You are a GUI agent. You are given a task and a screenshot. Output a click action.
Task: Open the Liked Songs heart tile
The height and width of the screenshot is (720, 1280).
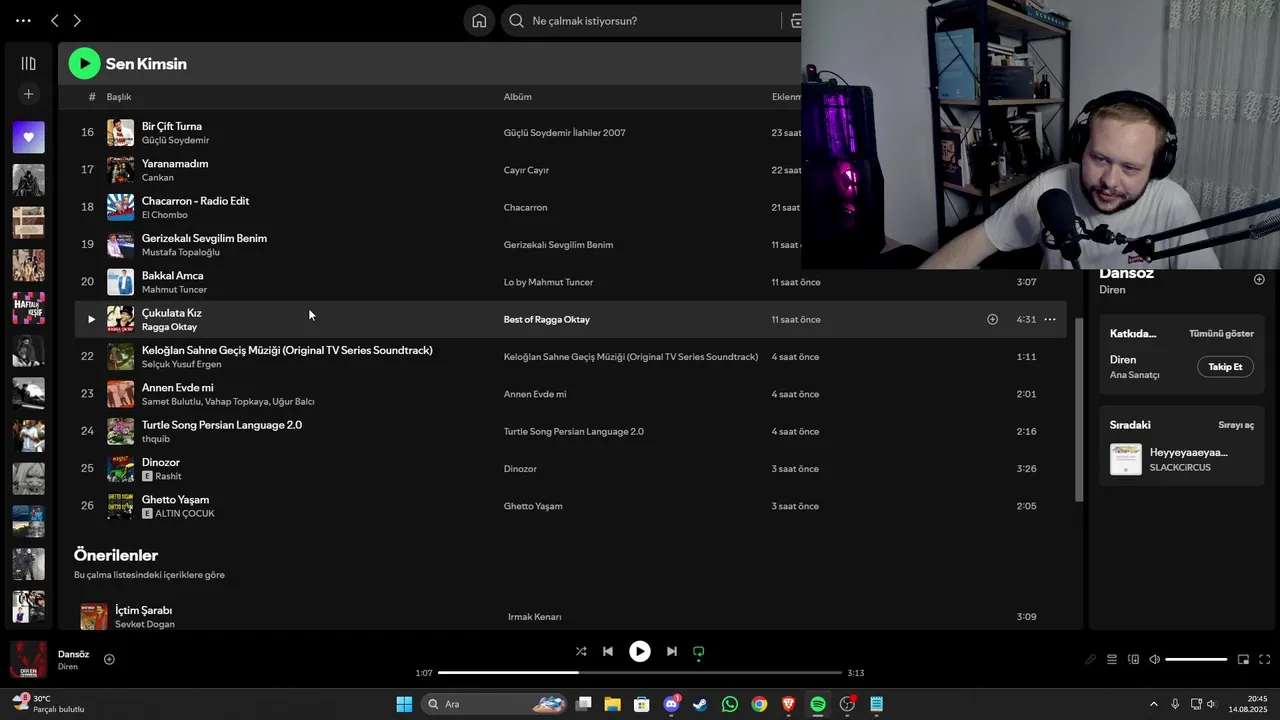pos(28,137)
